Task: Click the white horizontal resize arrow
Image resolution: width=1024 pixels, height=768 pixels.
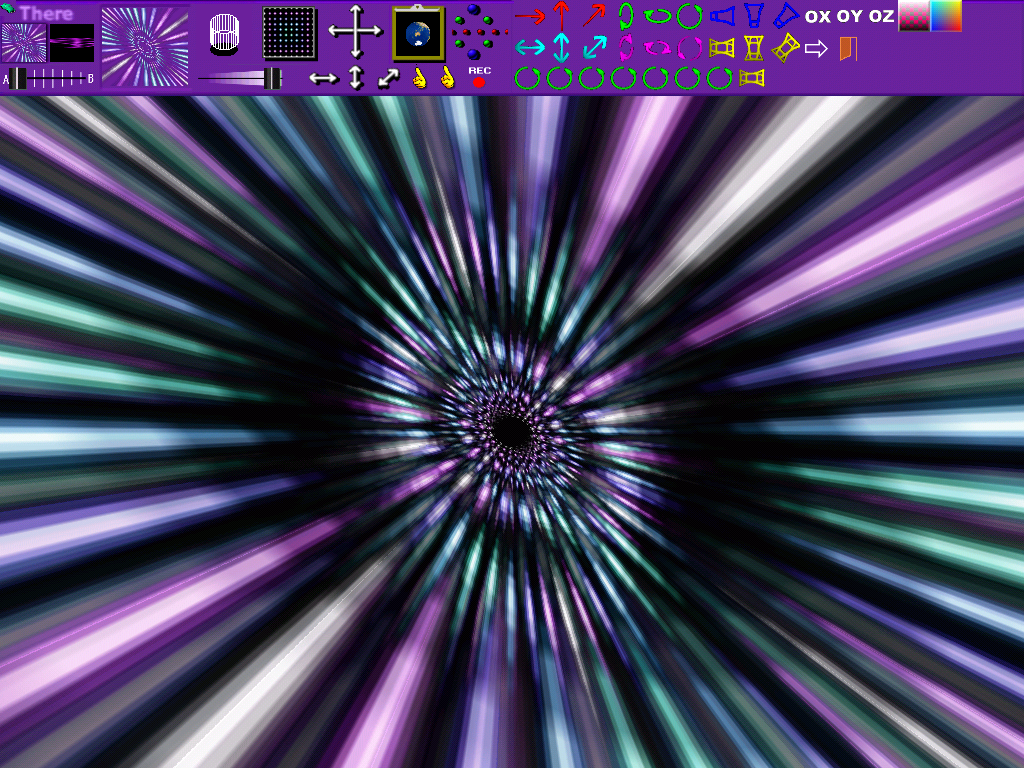Action: (x=324, y=79)
